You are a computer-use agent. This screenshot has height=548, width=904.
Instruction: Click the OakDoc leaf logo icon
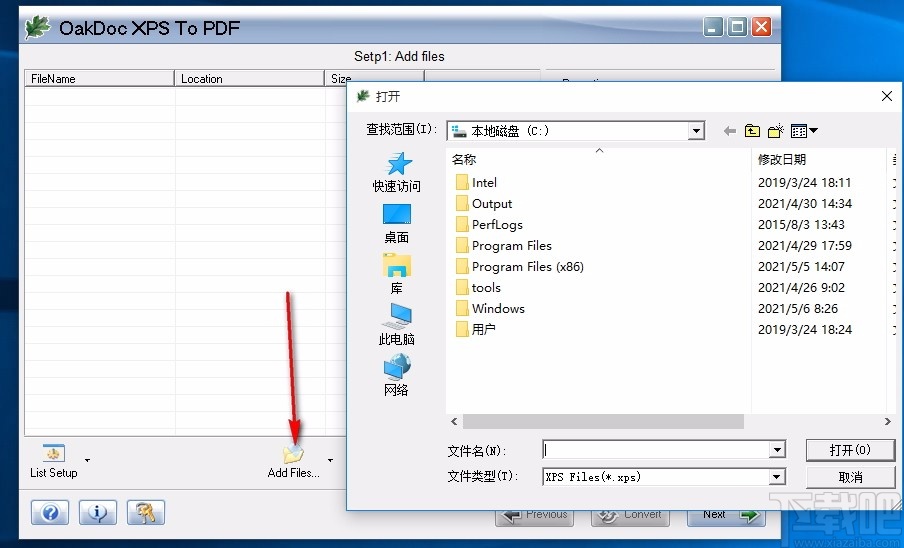pos(38,28)
